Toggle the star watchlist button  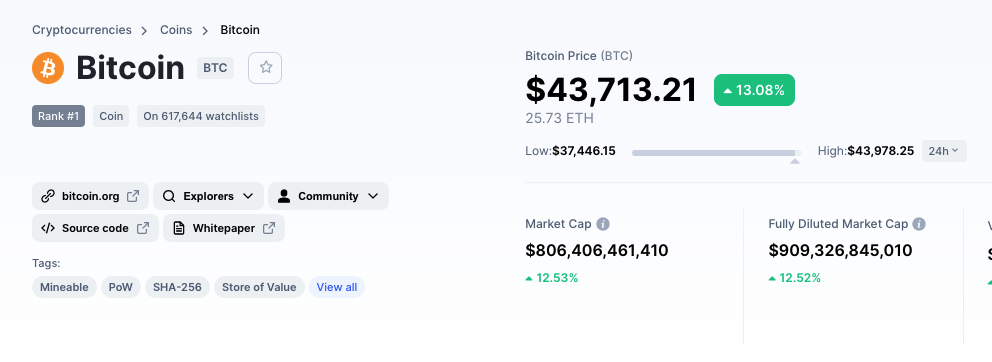point(265,68)
